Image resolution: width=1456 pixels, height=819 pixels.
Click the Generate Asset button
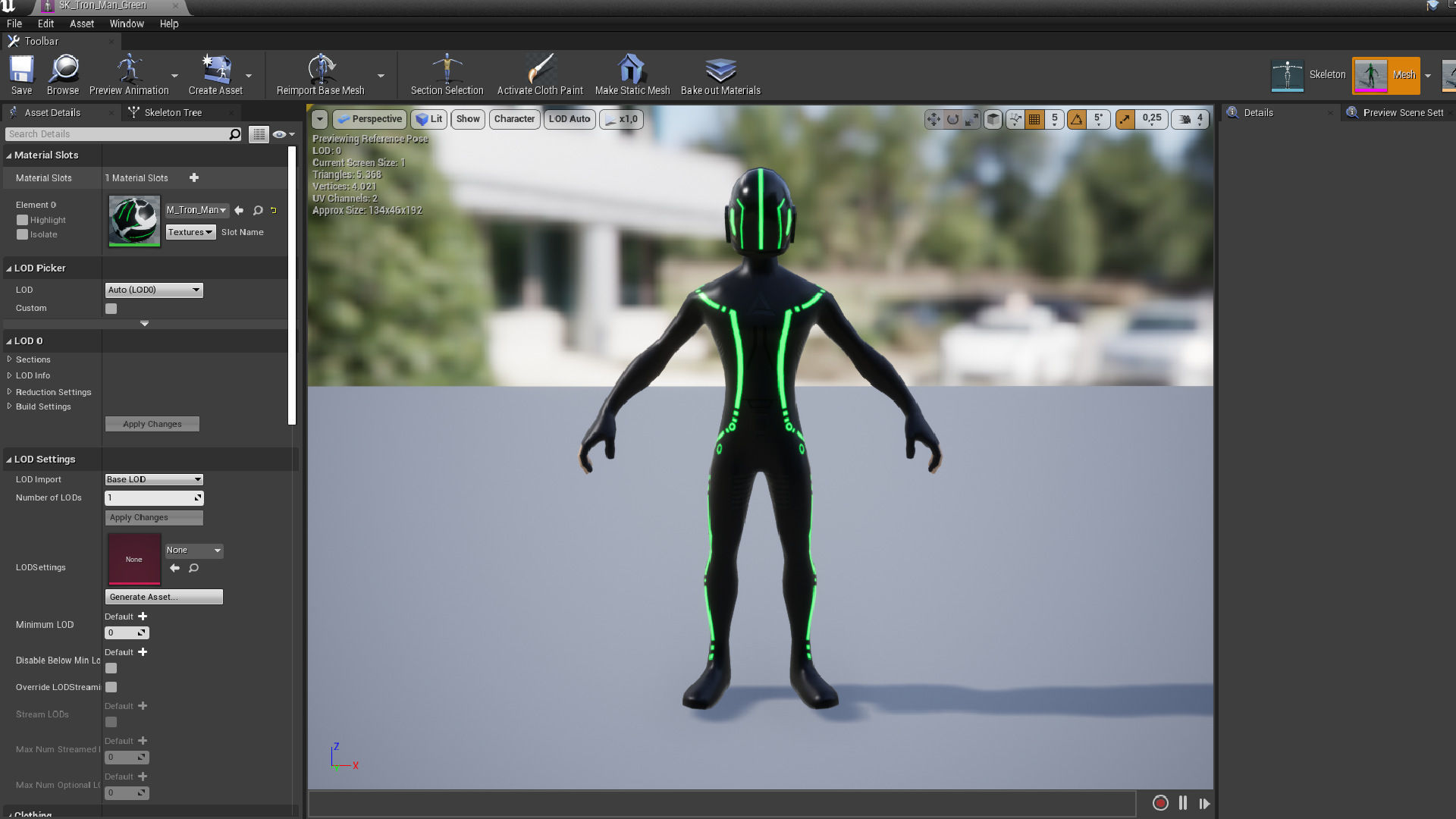tap(164, 597)
